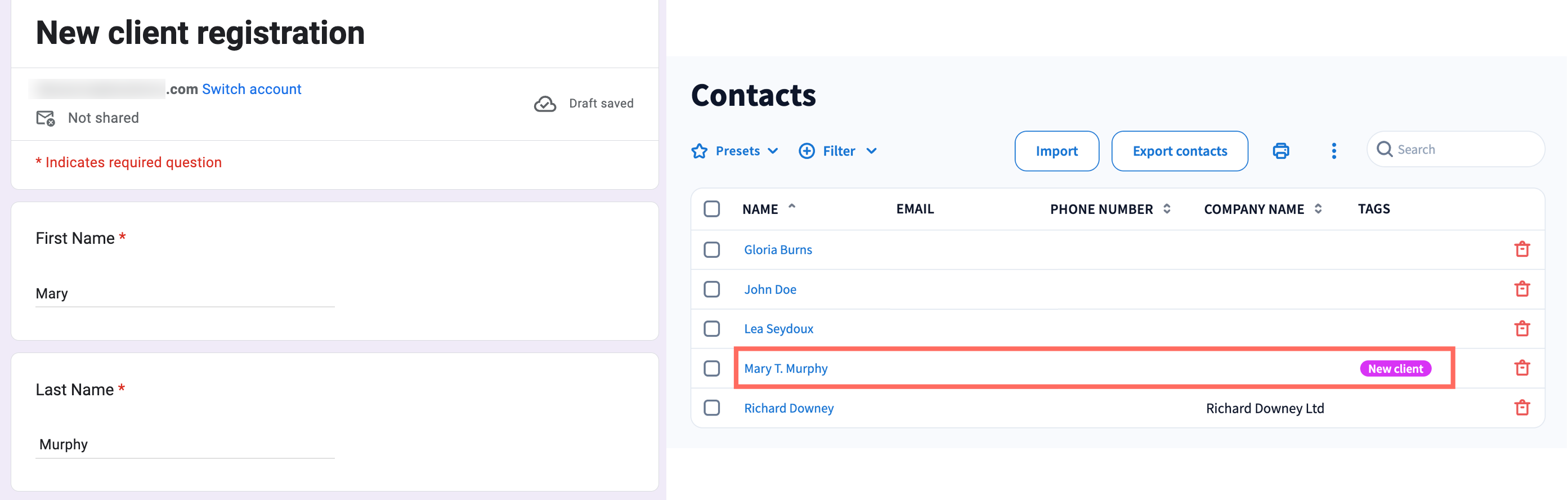Sort contacts by company name

point(1318,209)
